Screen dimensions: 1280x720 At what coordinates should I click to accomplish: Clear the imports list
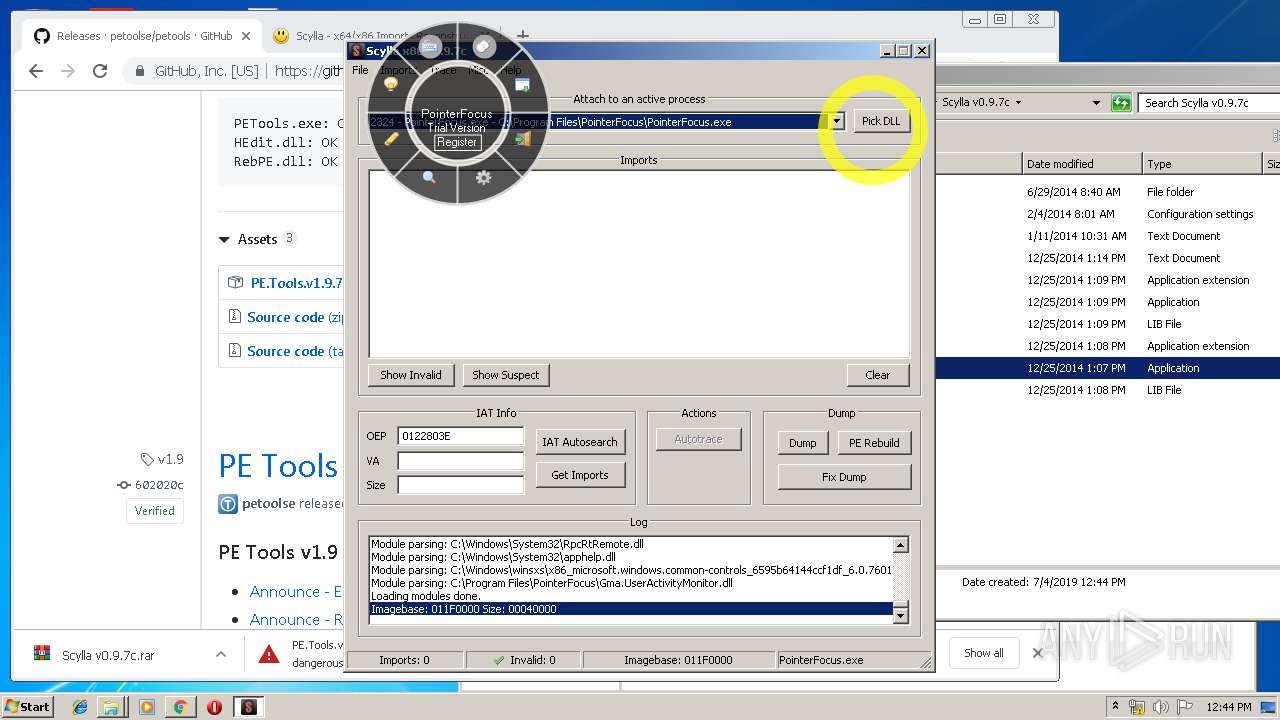click(878, 375)
